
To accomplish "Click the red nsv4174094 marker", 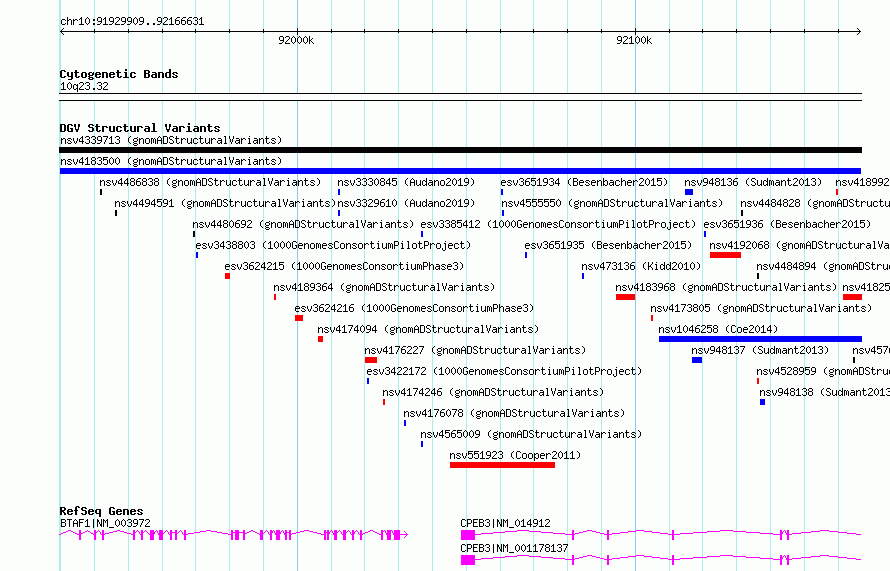I will click(320, 339).
